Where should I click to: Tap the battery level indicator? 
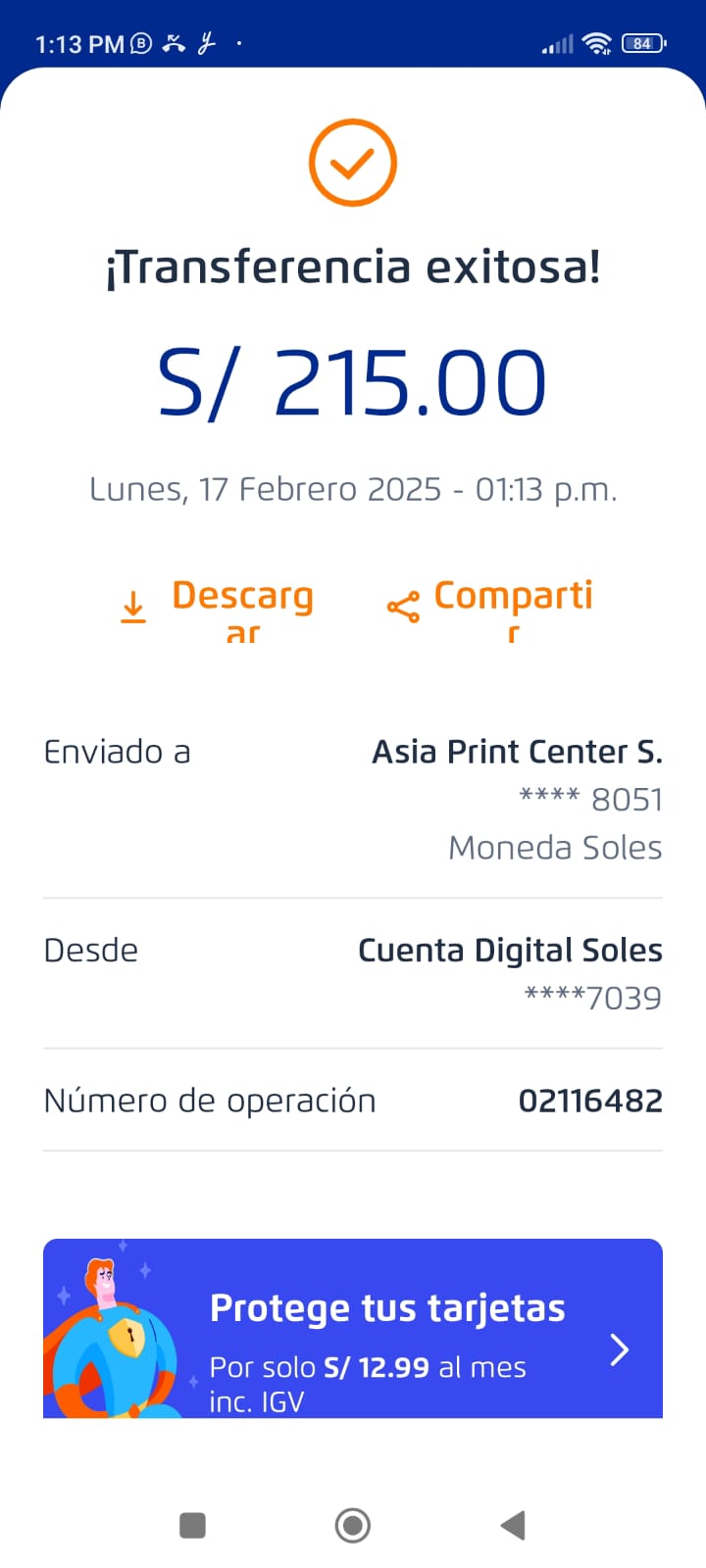coord(643,43)
